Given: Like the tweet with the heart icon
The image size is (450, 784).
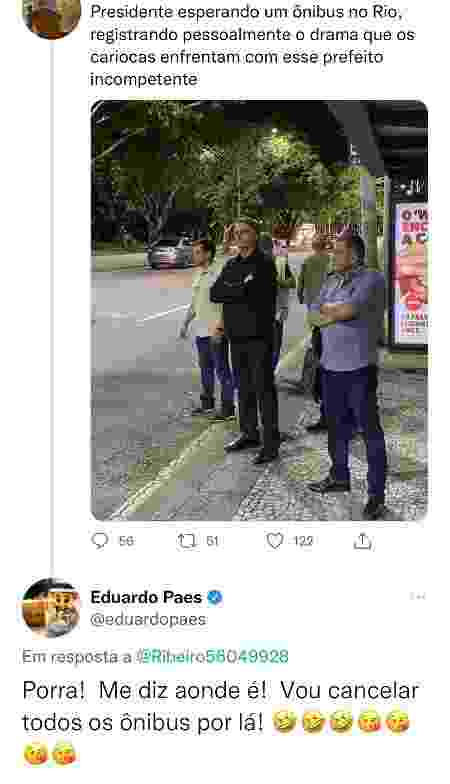Looking at the screenshot, I should pos(274,540).
